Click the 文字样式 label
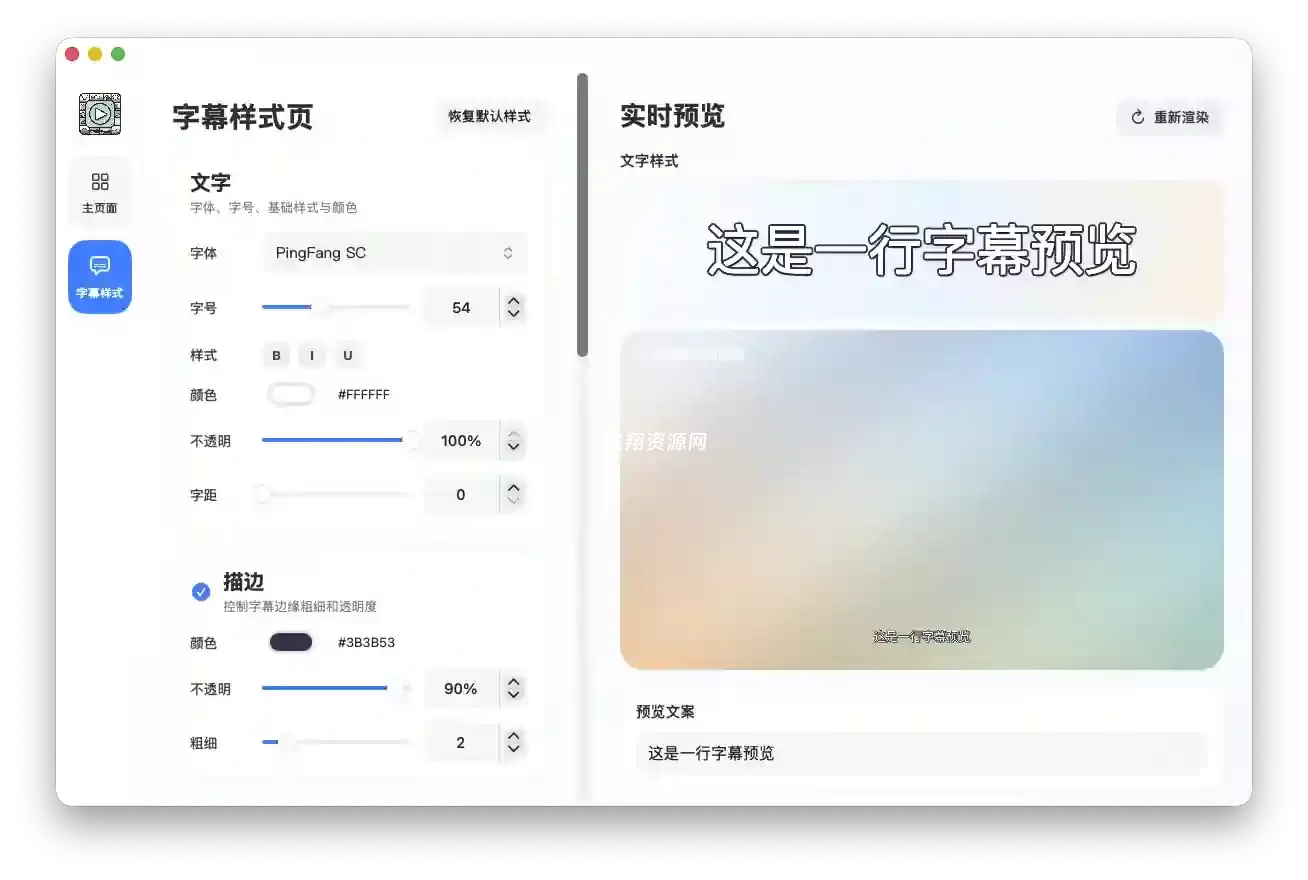This screenshot has height=880, width=1308. click(x=649, y=160)
